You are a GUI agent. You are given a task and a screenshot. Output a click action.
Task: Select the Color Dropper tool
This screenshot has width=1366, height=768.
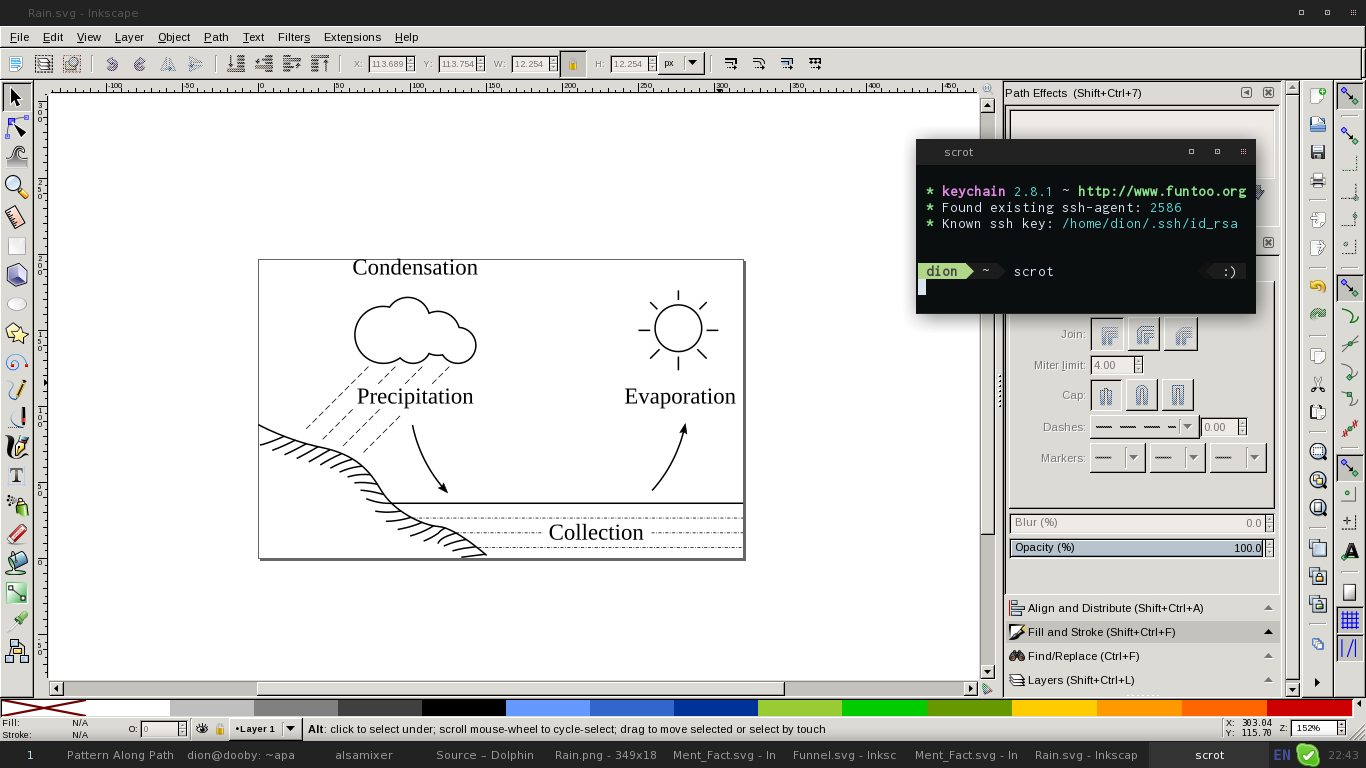[x=16, y=621]
